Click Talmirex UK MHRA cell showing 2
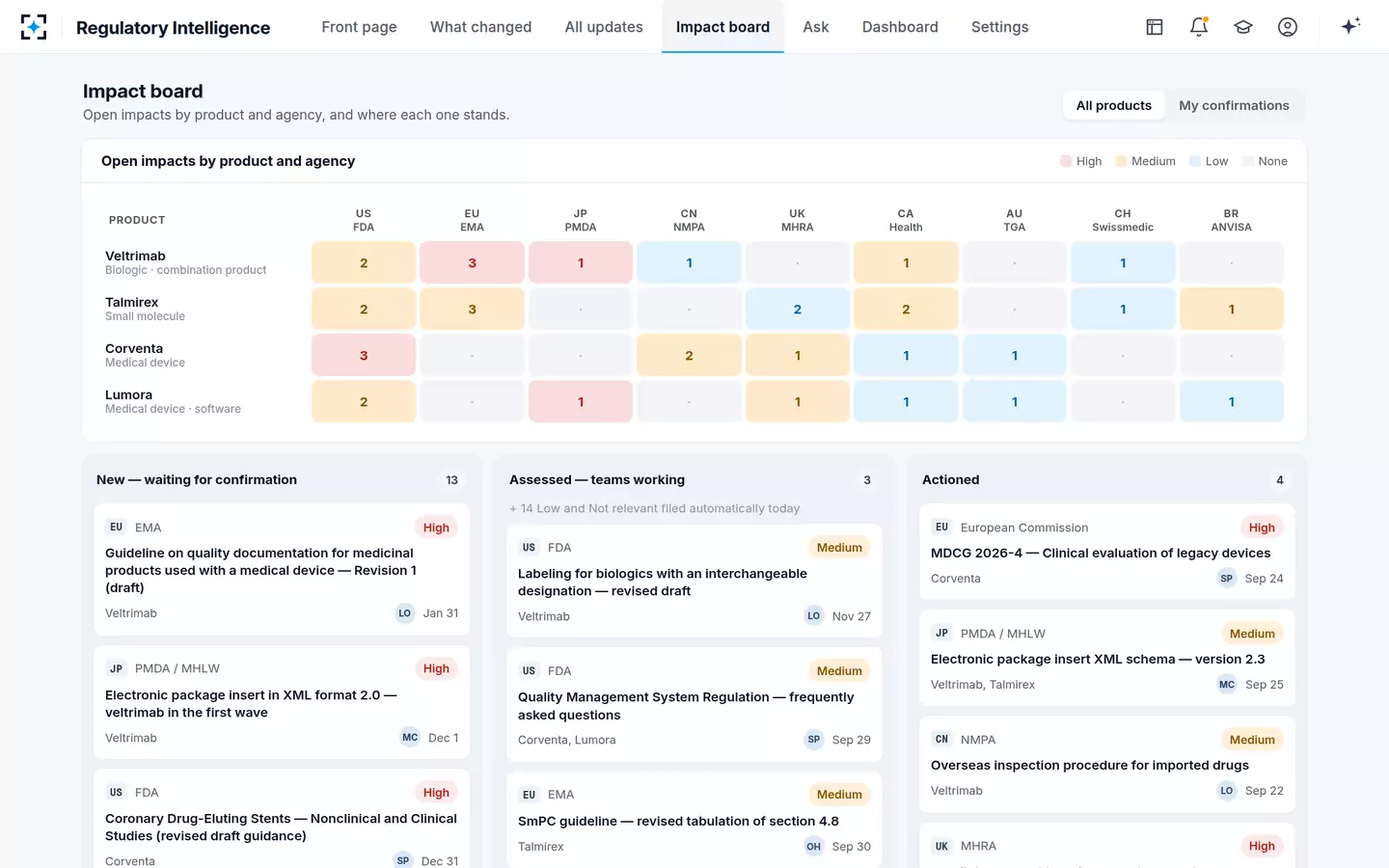The image size is (1389, 868). (798, 310)
